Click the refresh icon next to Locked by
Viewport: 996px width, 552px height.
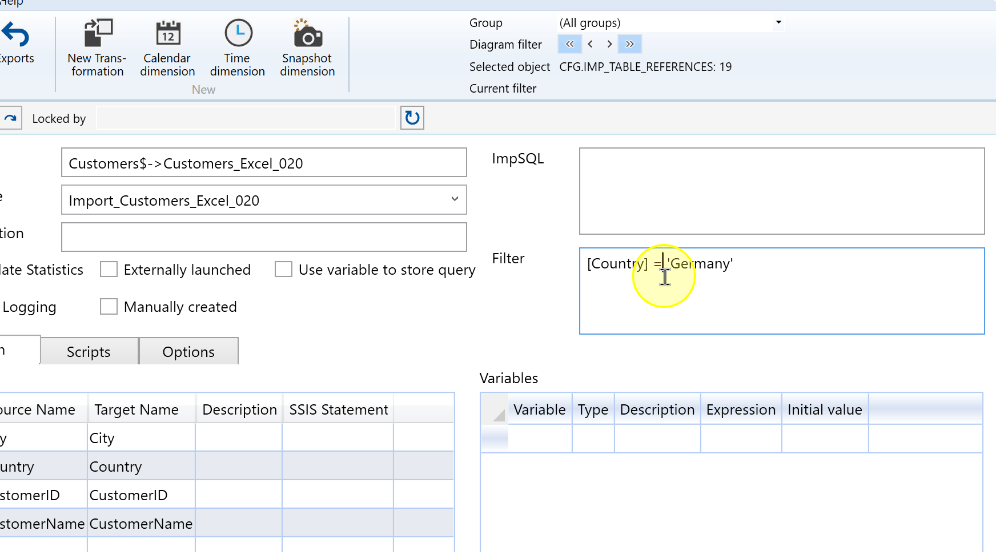point(412,118)
